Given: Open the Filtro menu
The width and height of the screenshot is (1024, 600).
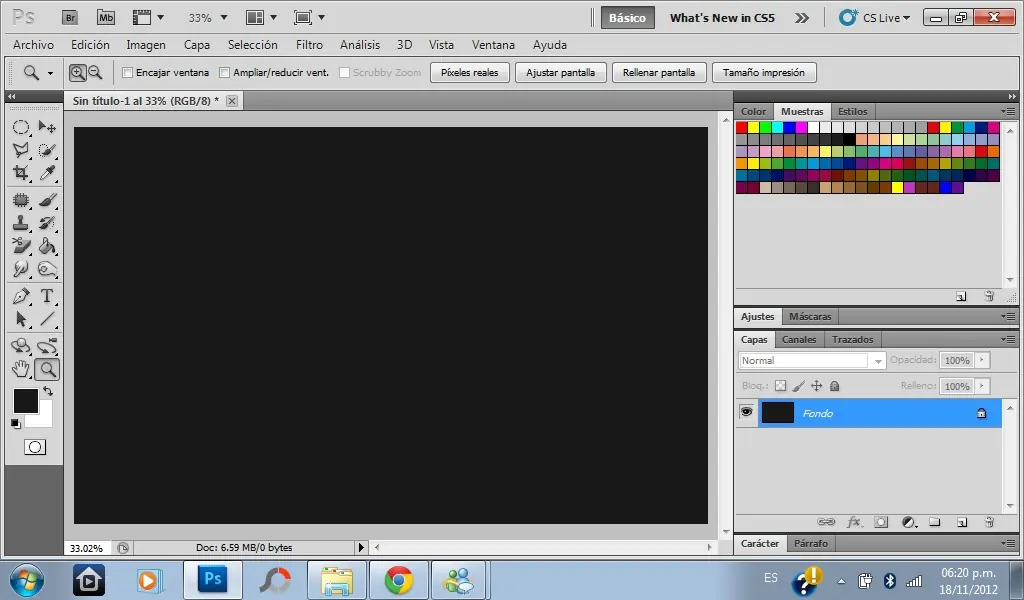Looking at the screenshot, I should 309,45.
